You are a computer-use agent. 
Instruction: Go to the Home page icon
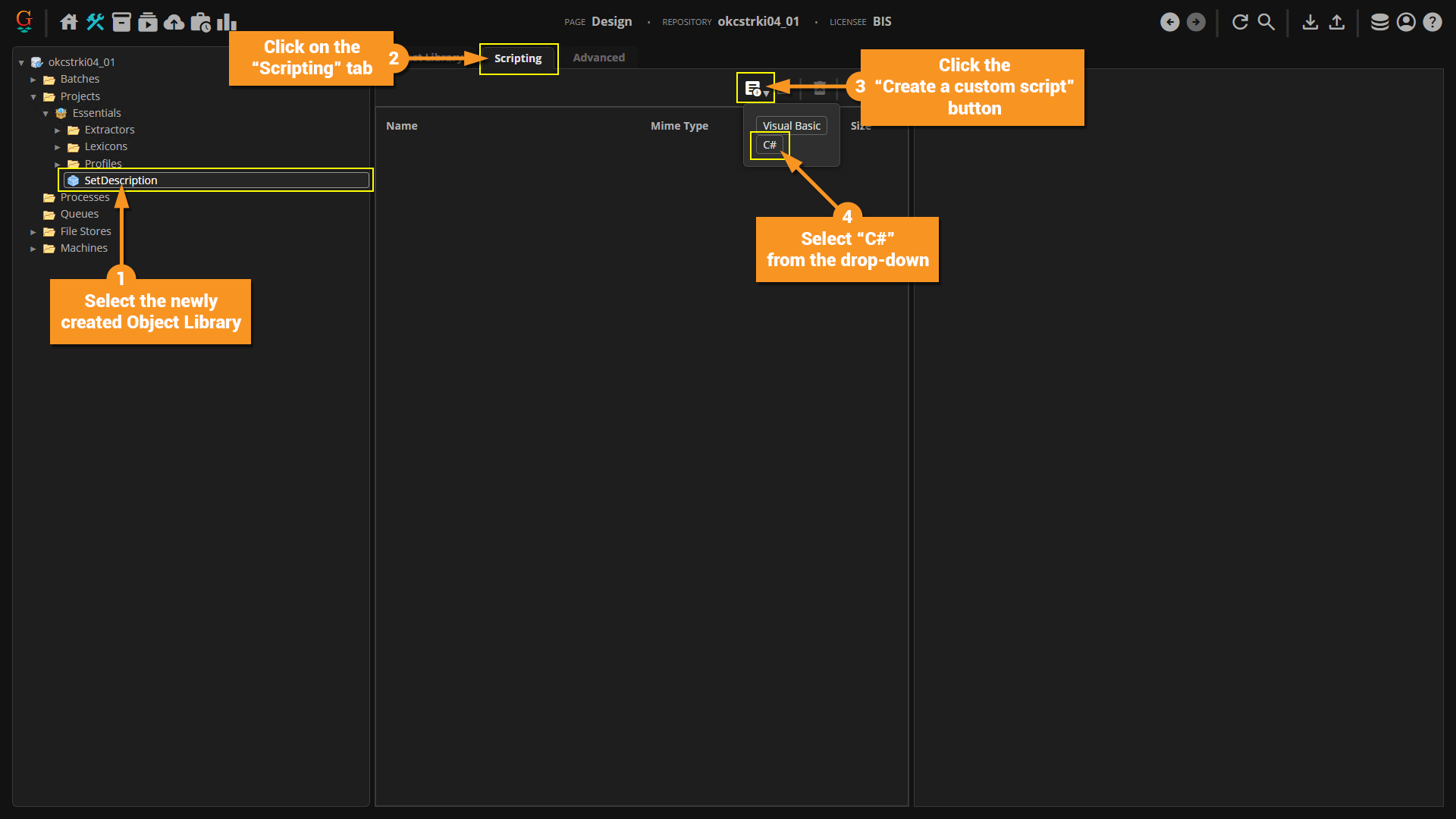69,22
